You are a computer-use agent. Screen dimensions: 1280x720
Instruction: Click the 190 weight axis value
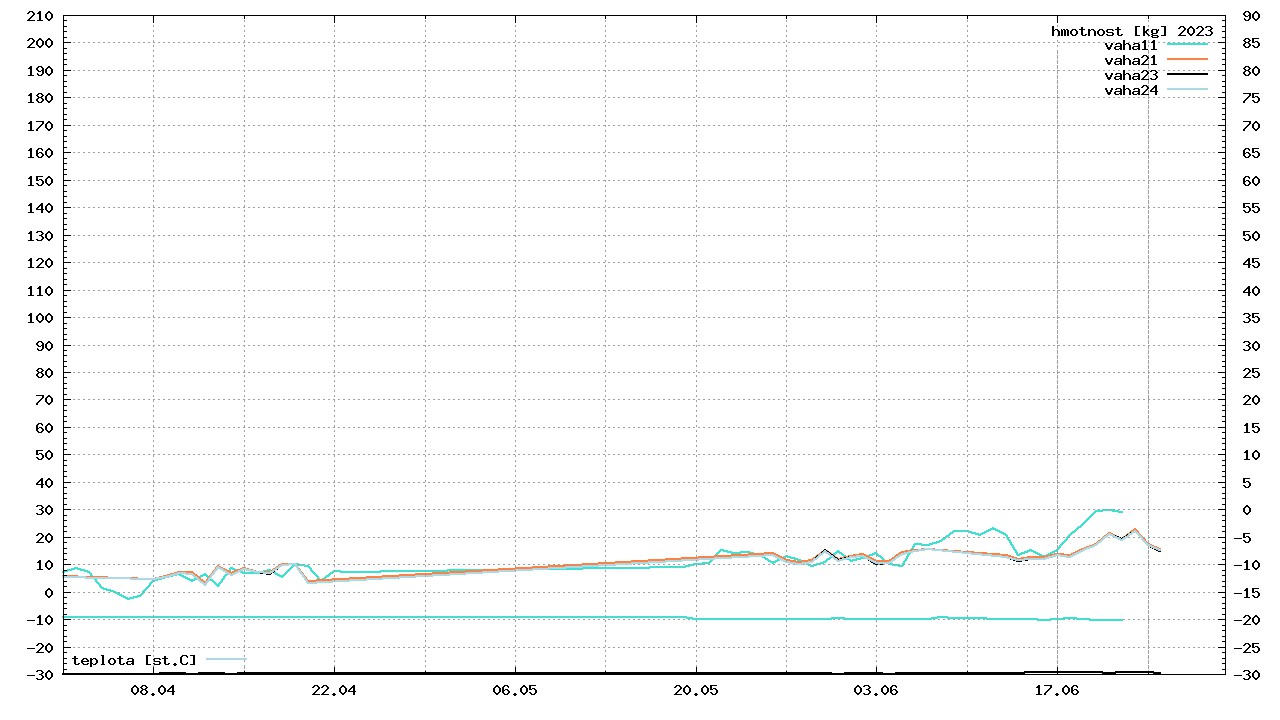tap(41, 71)
